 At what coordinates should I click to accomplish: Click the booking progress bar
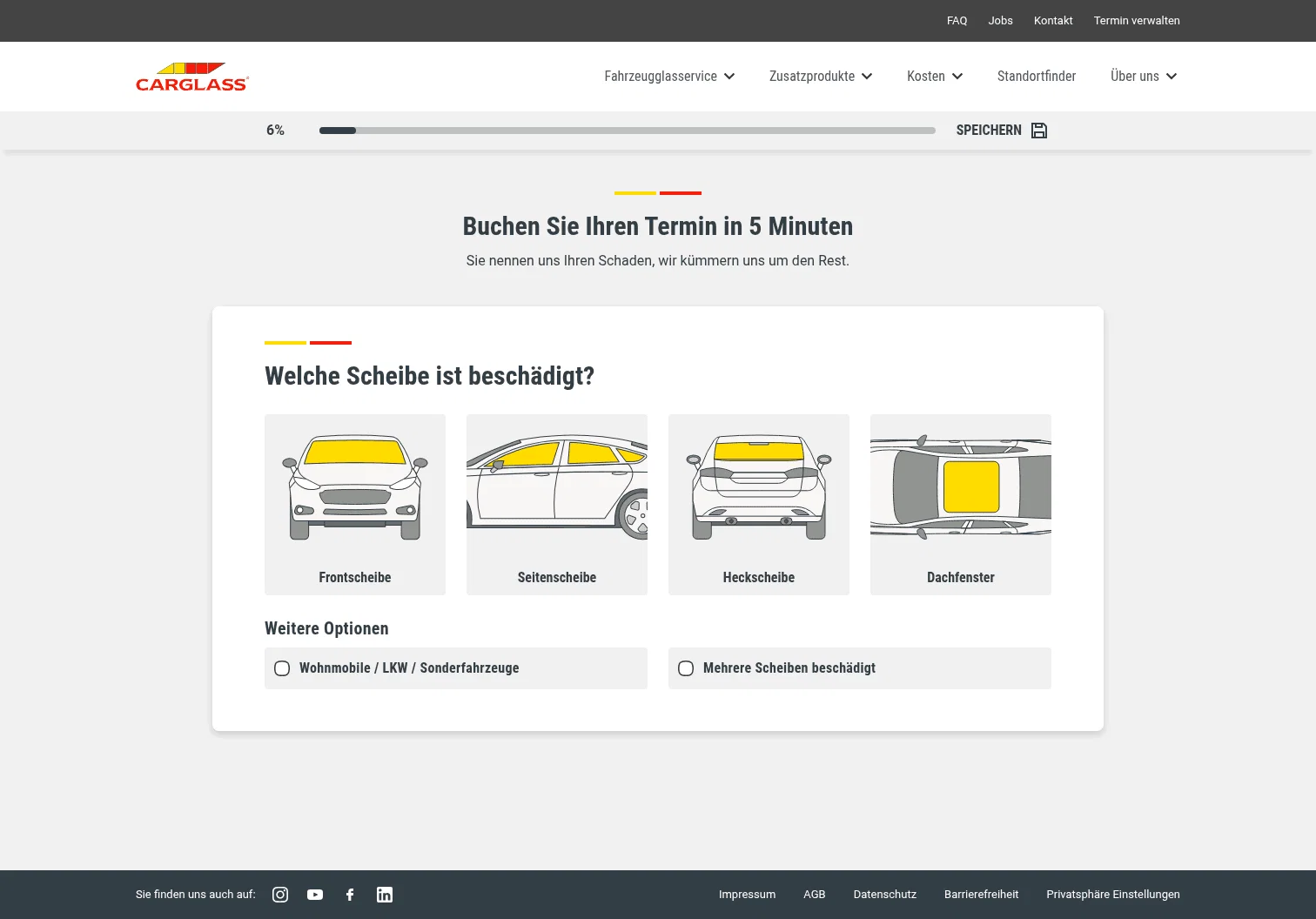tap(628, 131)
